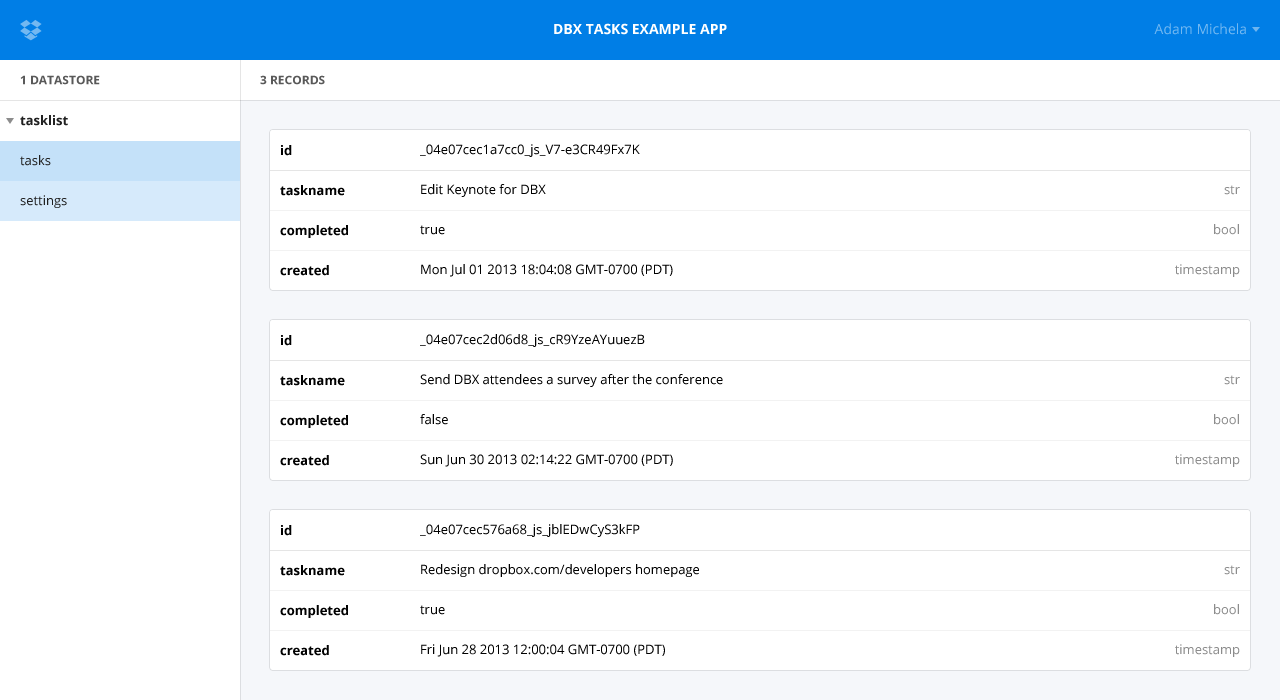Click the str type label on first record
The width and height of the screenshot is (1280, 700).
[x=1232, y=189]
